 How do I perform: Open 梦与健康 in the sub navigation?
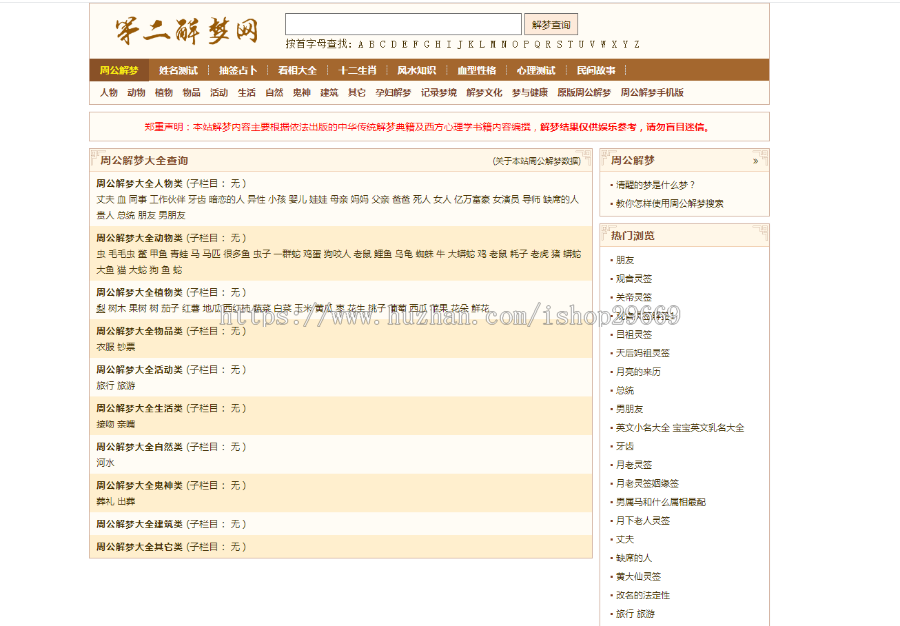[x=530, y=92]
